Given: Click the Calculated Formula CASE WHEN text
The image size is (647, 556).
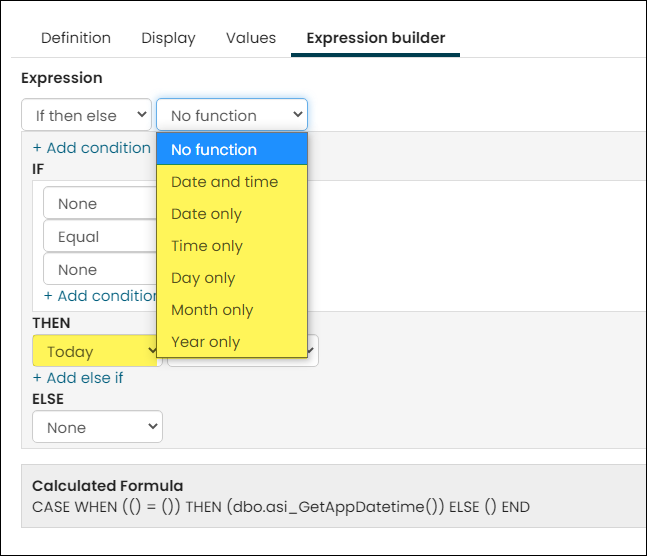Looking at the screenshot, I should tap(281, 507).
